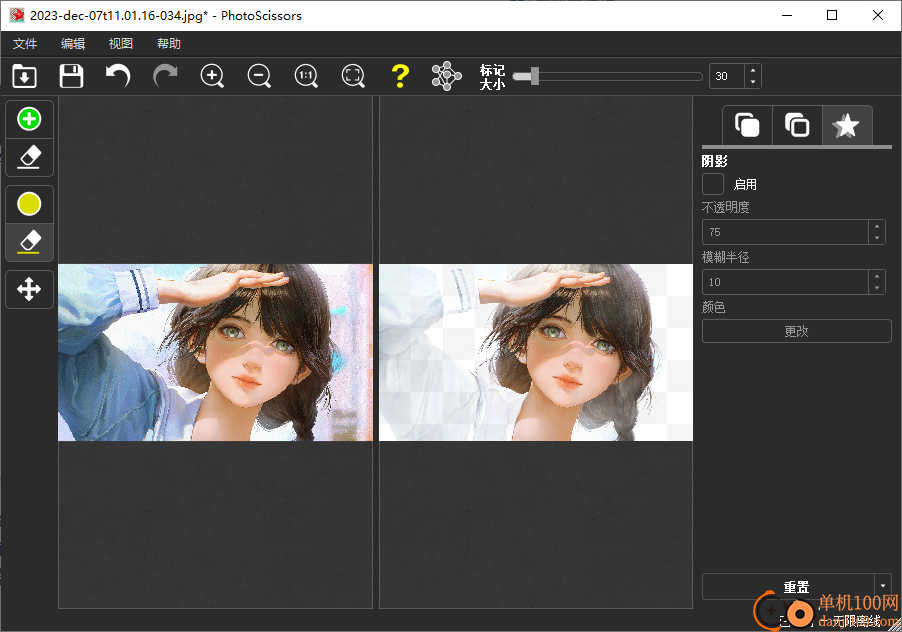Decrease opacity with down arrow

(x=877, y=238)
